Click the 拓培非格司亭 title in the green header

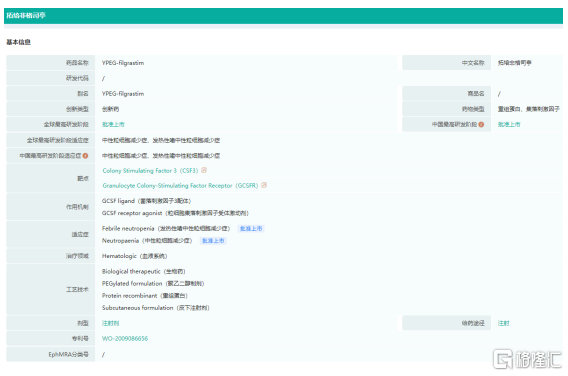pyautogui.click(x=26, y=15)
